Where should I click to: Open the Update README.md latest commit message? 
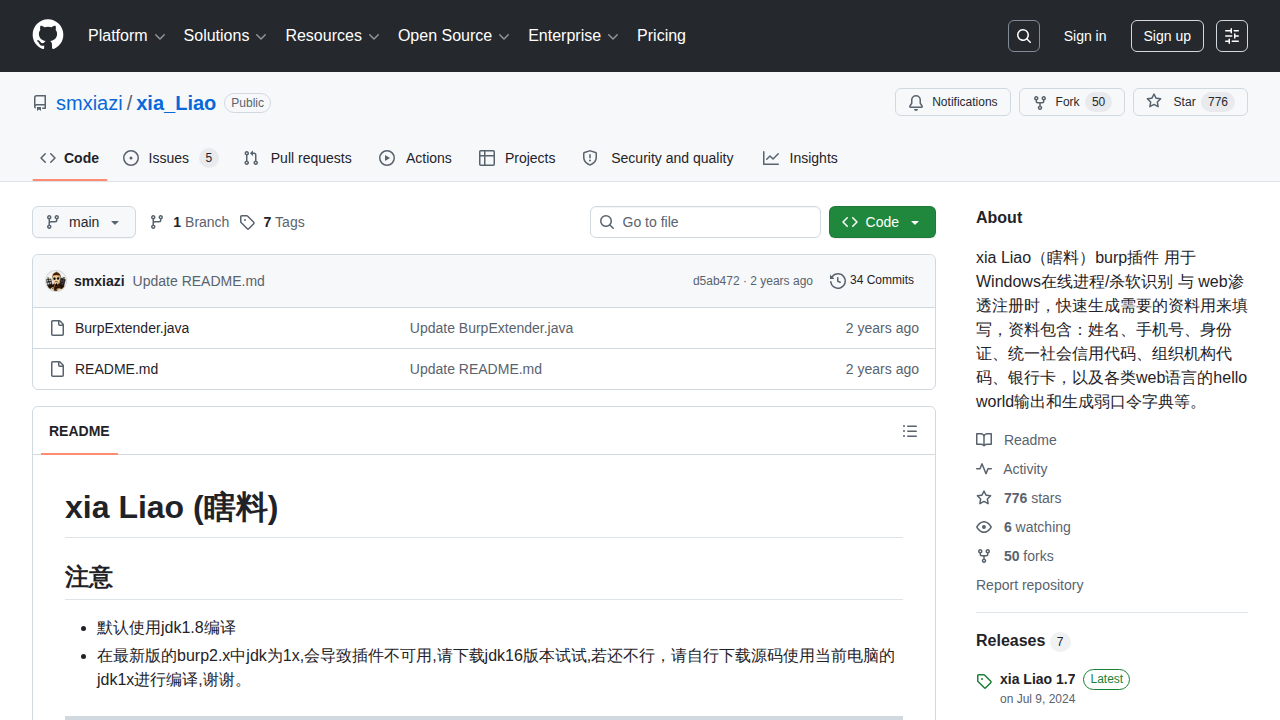[199, 281]
